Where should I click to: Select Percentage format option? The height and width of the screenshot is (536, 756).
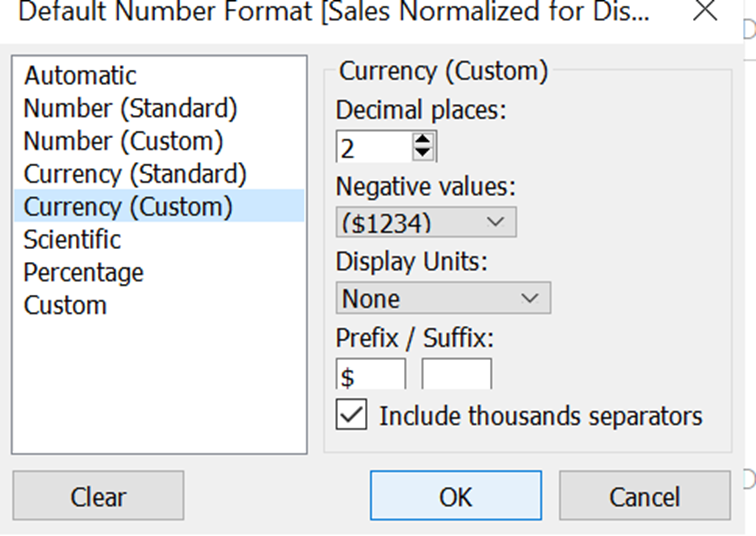coord(84,273)
